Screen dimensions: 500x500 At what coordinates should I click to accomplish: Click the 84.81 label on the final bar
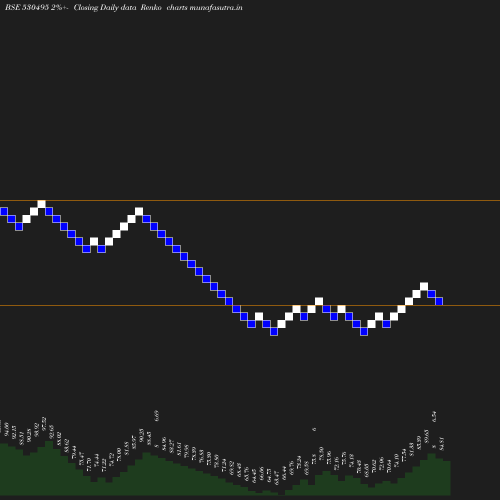point(442,443)
